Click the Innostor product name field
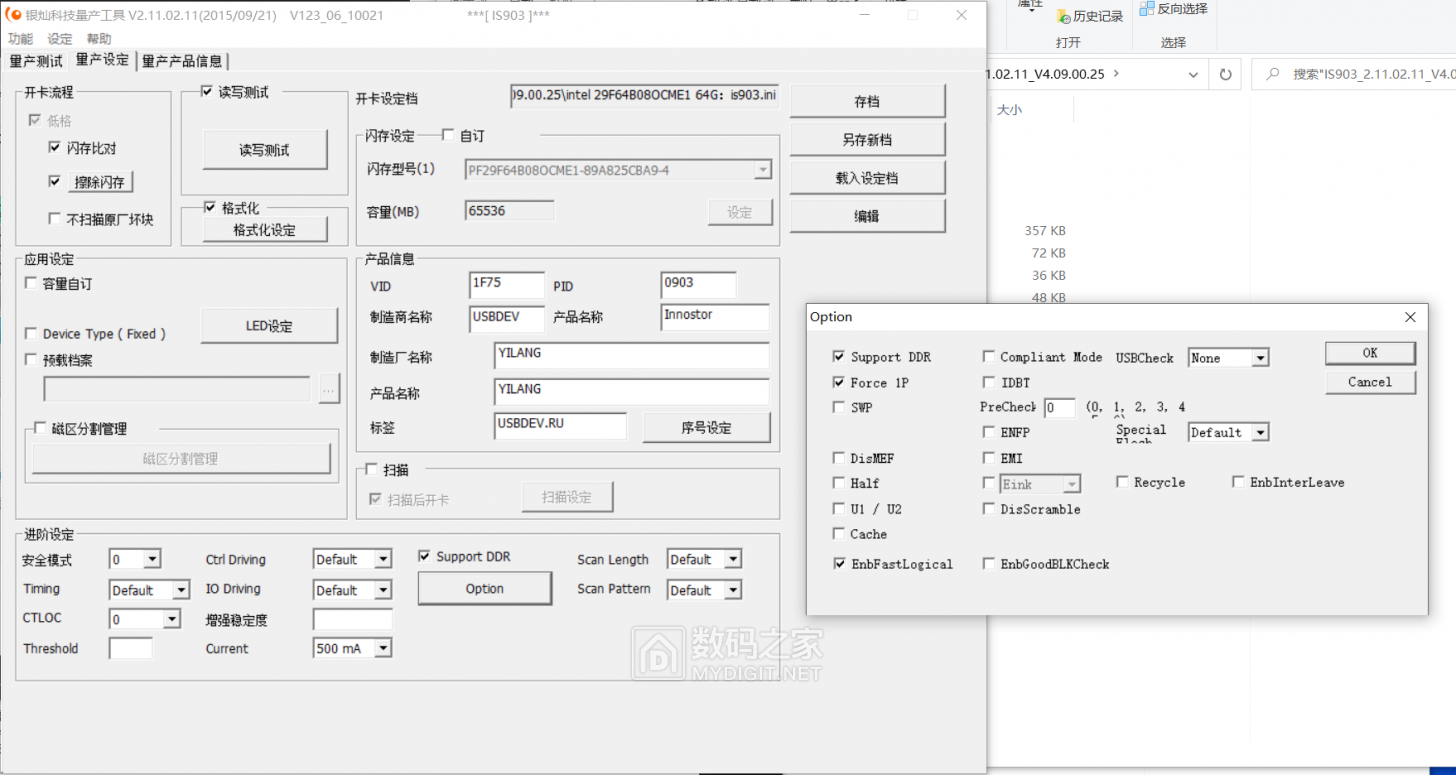 coord(715,317)
